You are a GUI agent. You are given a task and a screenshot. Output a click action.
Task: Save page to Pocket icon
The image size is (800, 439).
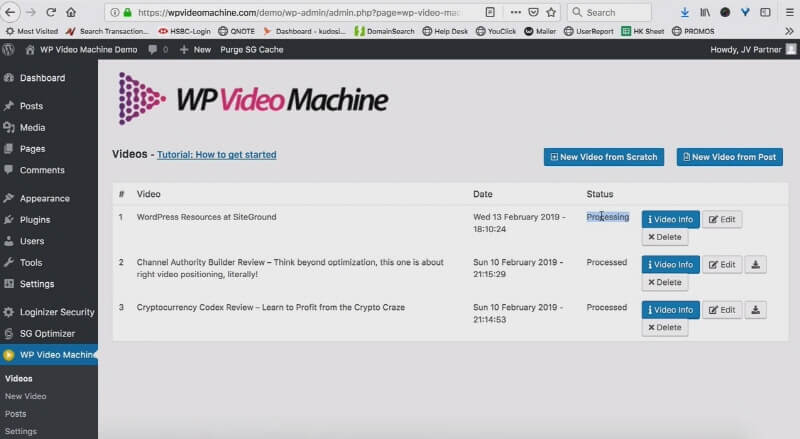tap(533, 12)
